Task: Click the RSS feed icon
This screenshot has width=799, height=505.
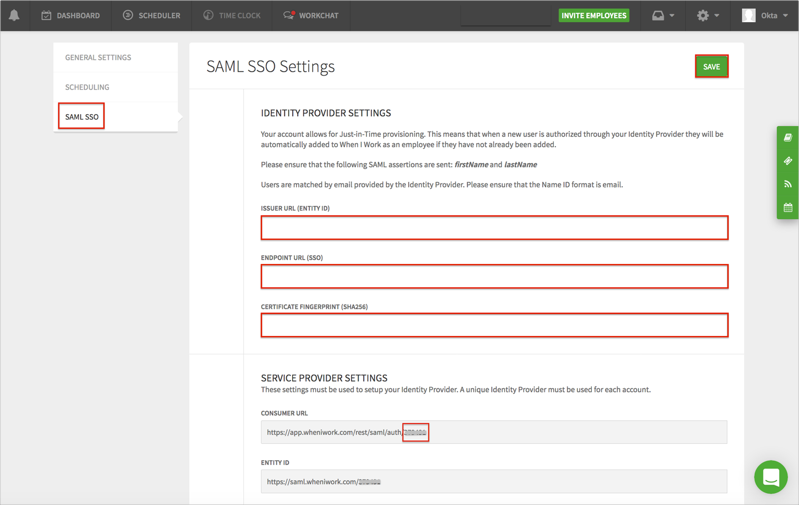Action: pyautogui.click(x=788, y=184)
